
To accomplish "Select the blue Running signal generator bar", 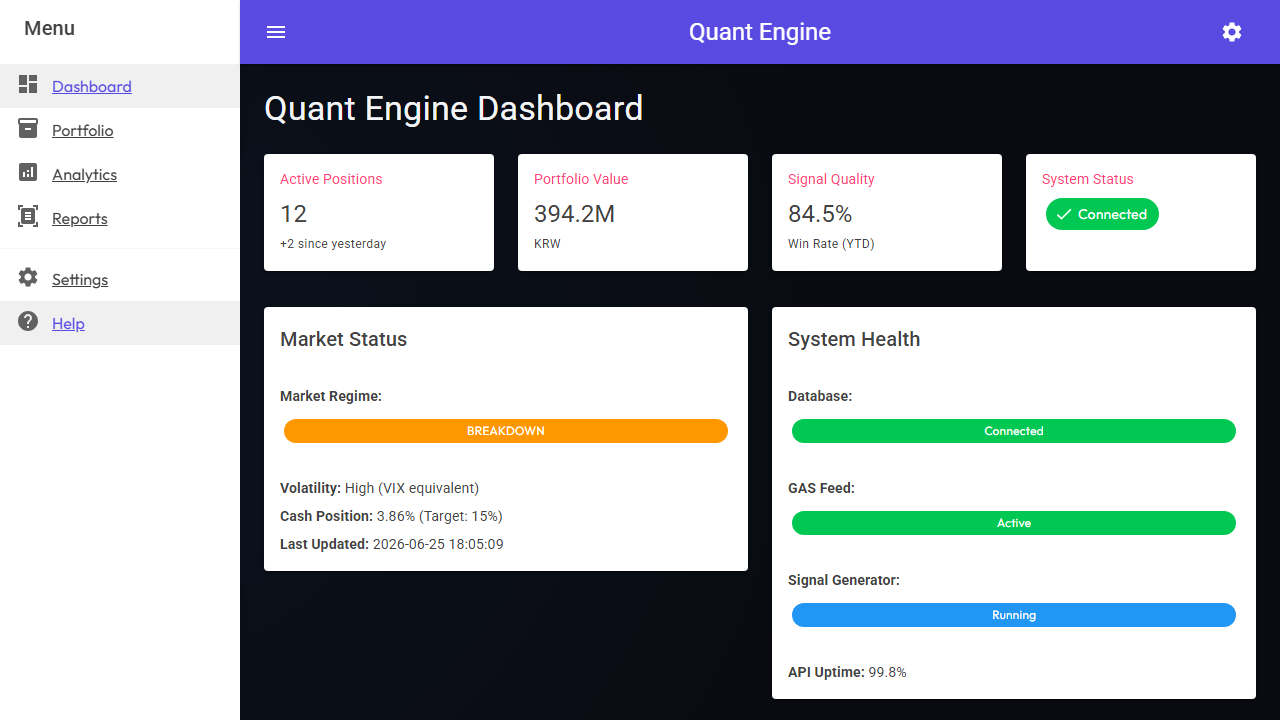I will click(1014, 615).
